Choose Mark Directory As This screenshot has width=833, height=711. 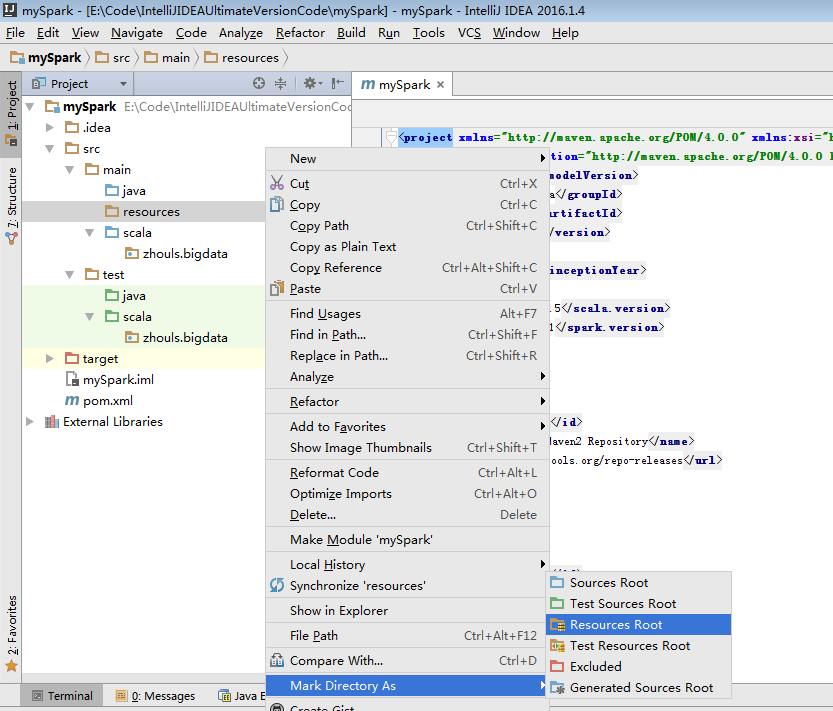click(407, 685)
